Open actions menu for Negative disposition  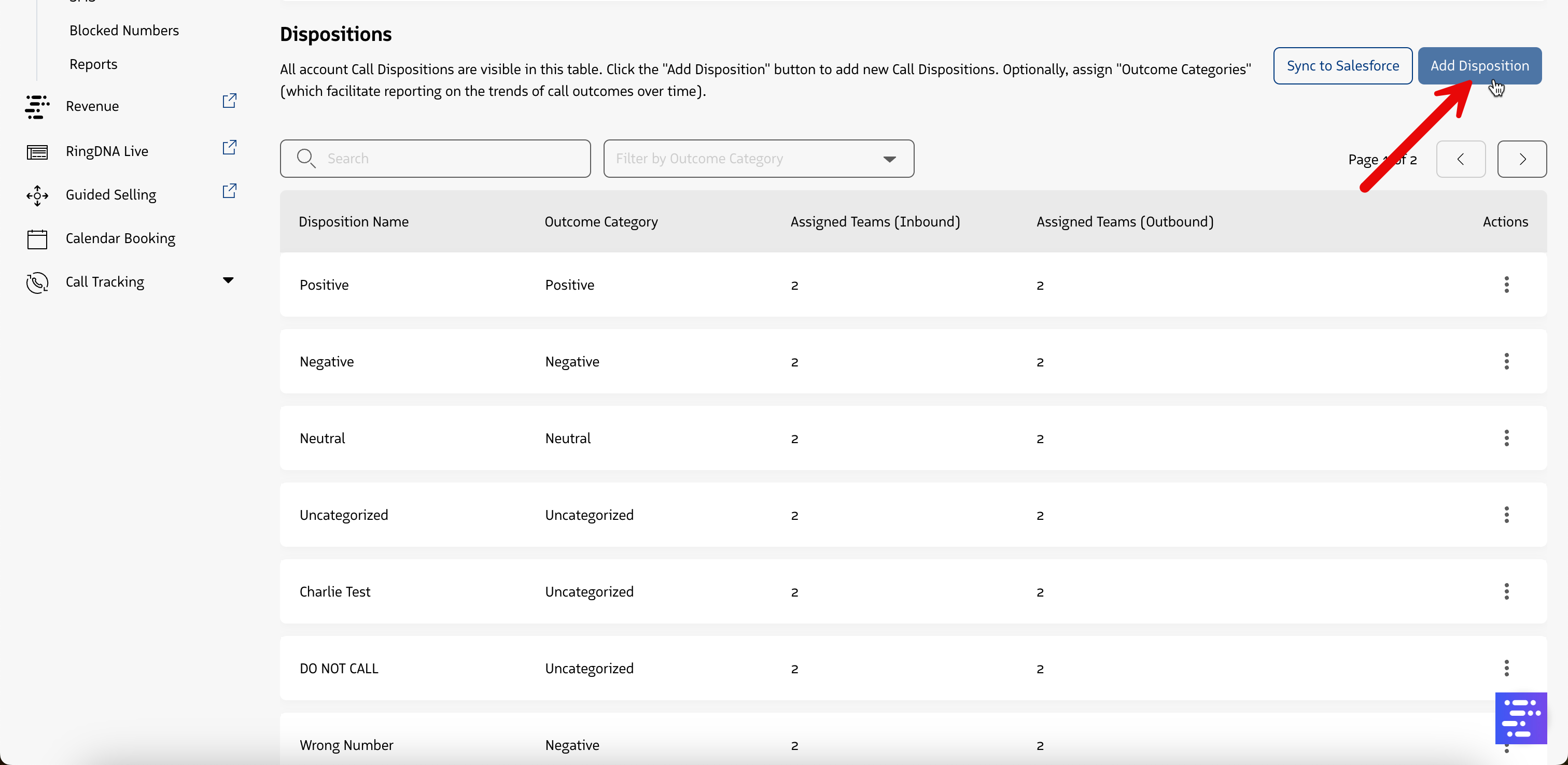(x=1506, y=361)
